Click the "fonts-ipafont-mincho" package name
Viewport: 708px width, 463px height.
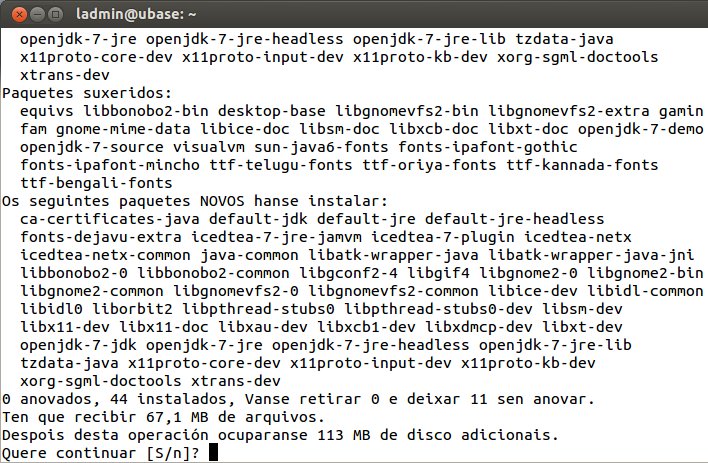[x=110, y=165]
